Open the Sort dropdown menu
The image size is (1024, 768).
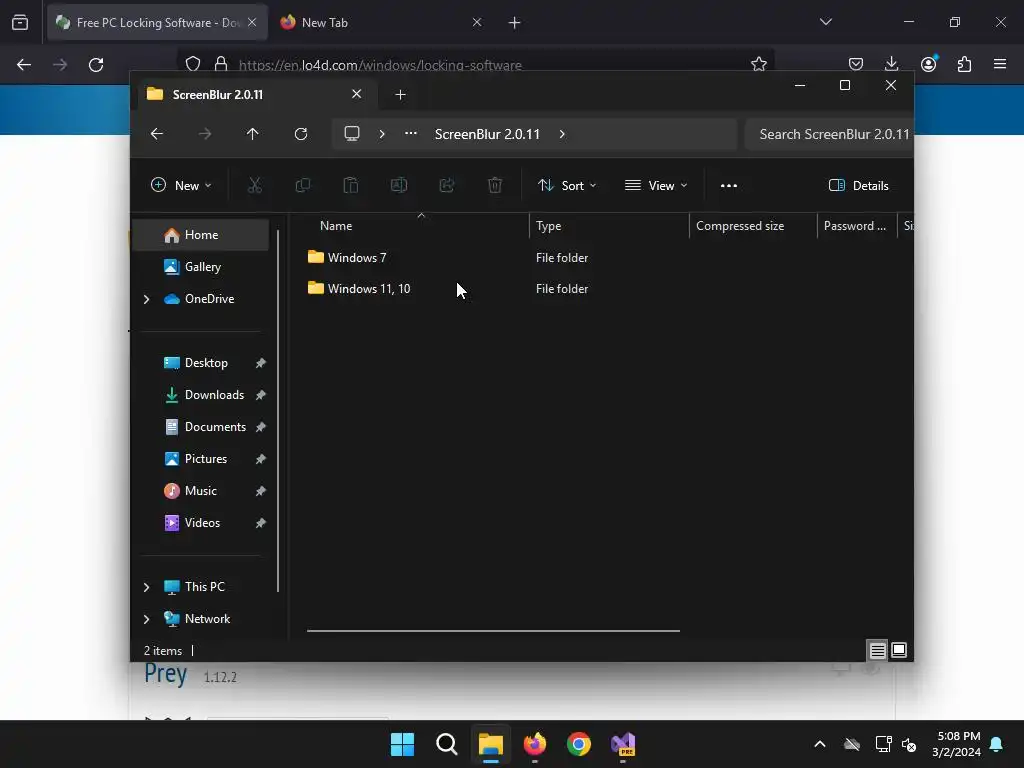coord(567,185)
